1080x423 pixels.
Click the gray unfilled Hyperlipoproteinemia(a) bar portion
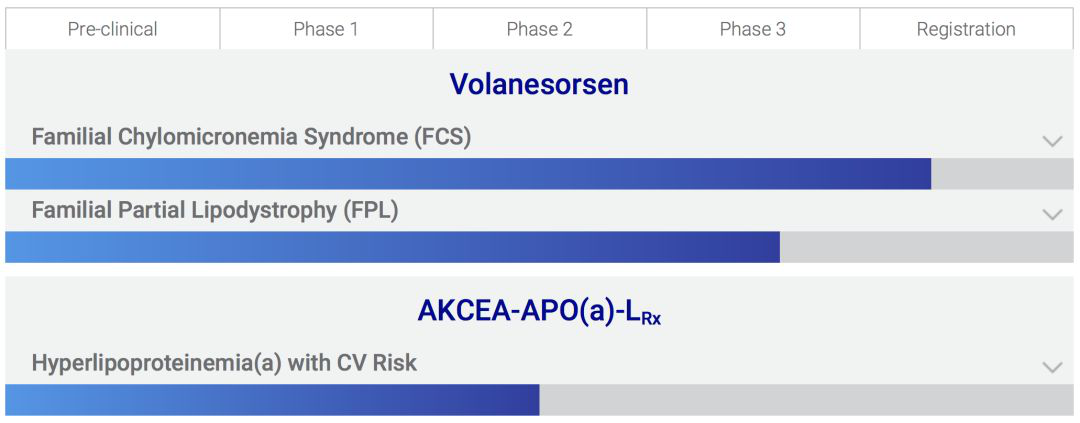click(807, 400)
